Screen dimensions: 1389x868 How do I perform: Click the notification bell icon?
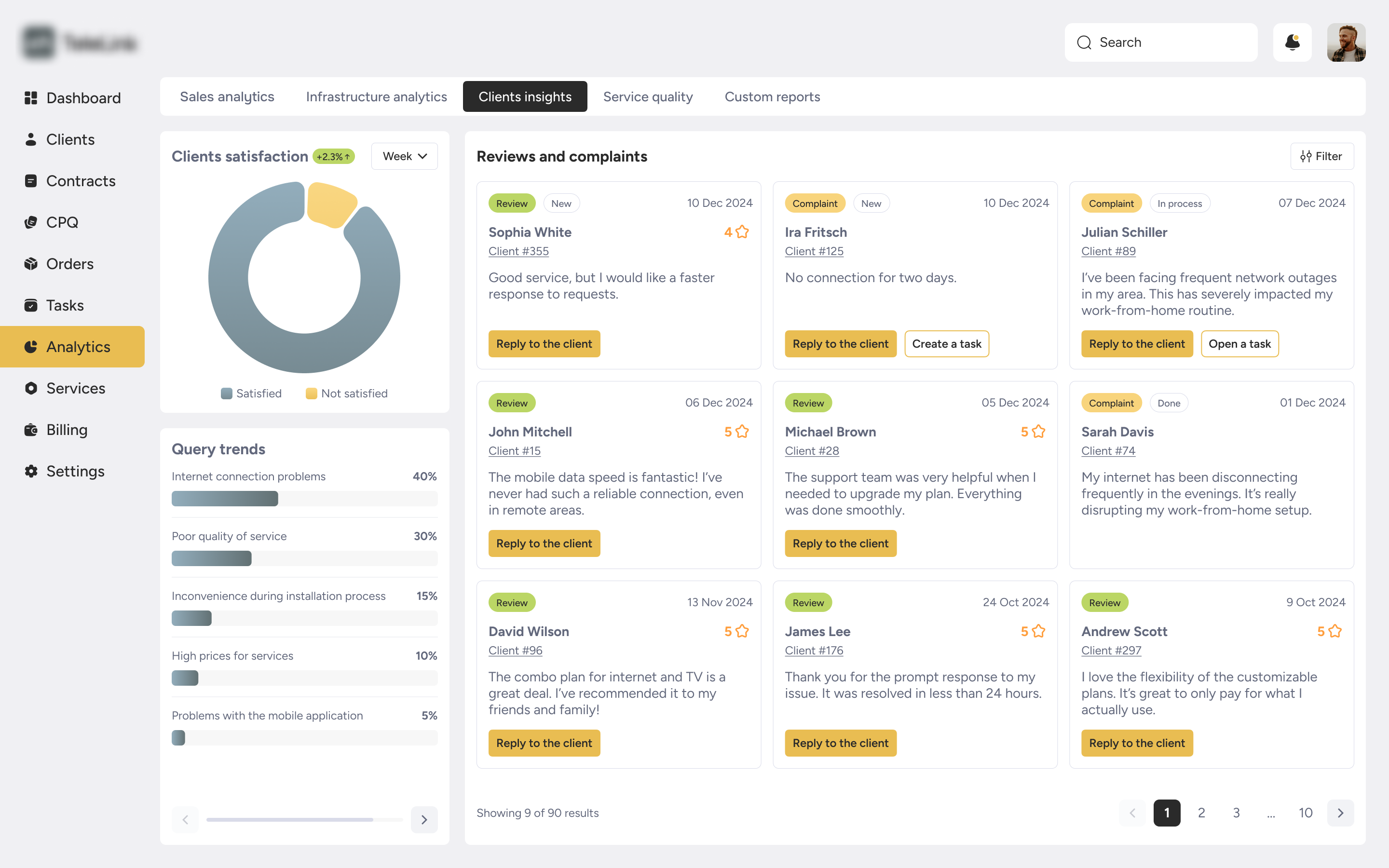click(1292, 42)
